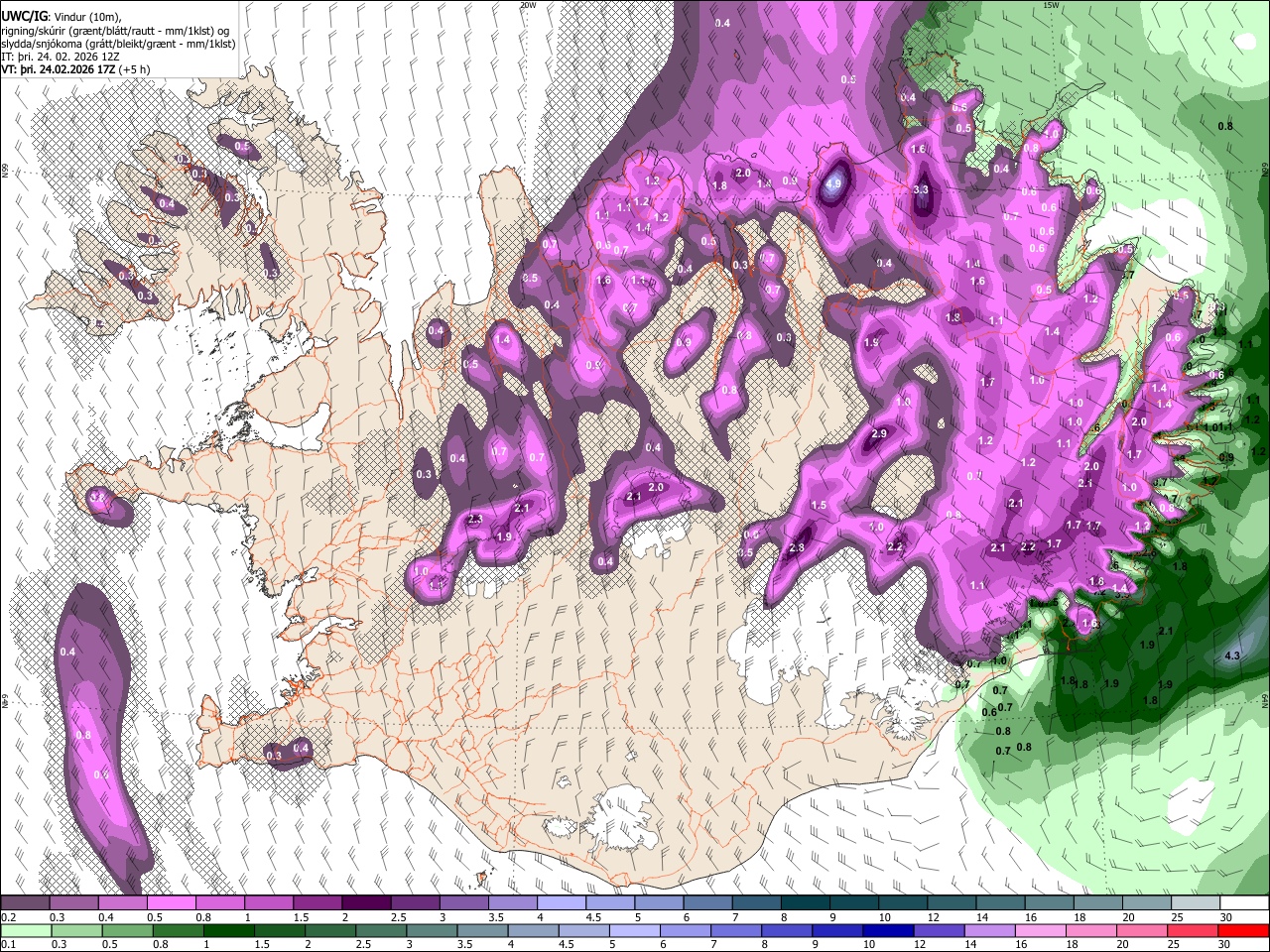
Task: Click the palest green 0.1–0.3 swatch in lower legend
Action: (25, 930)
